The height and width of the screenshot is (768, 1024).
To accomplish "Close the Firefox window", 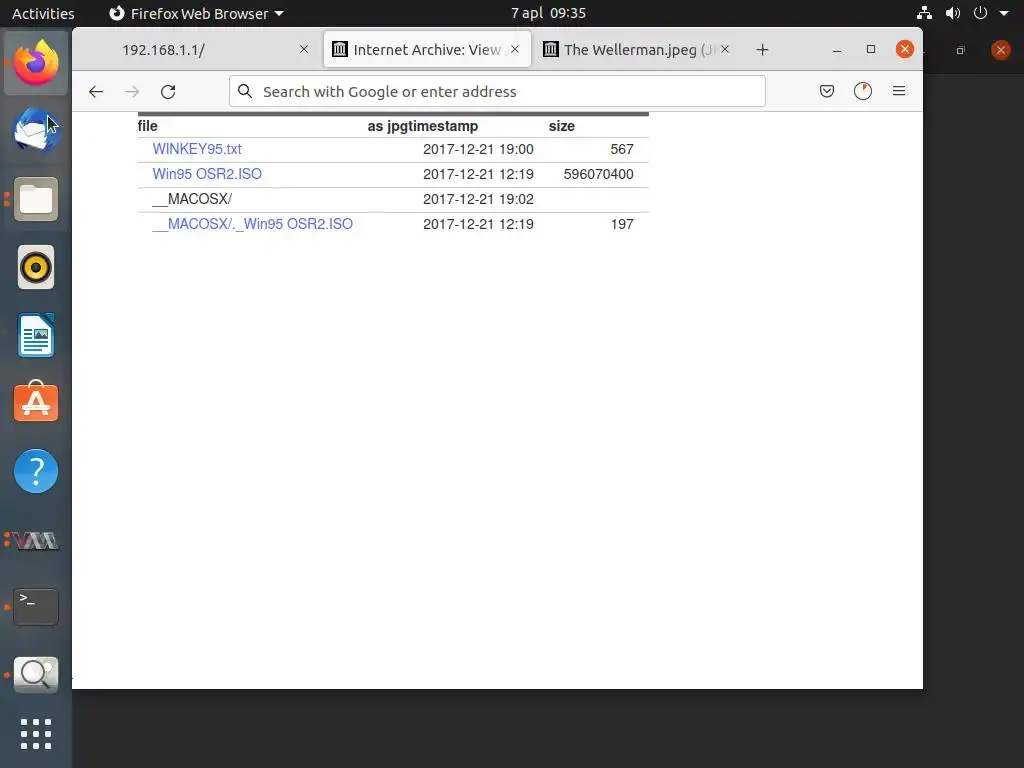I will point(904,49).
